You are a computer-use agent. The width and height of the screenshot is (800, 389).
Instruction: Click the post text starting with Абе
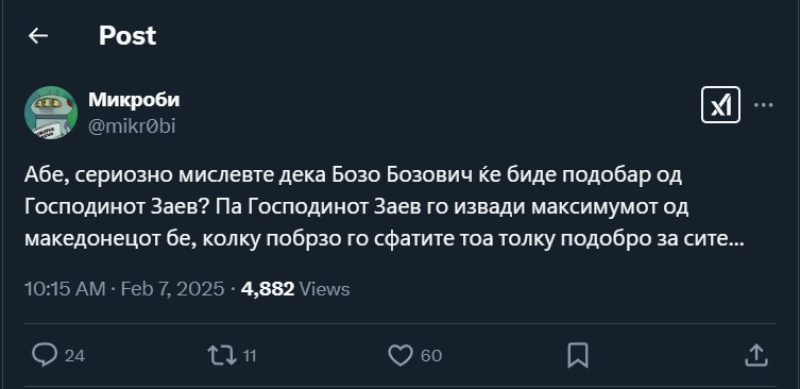383,207
